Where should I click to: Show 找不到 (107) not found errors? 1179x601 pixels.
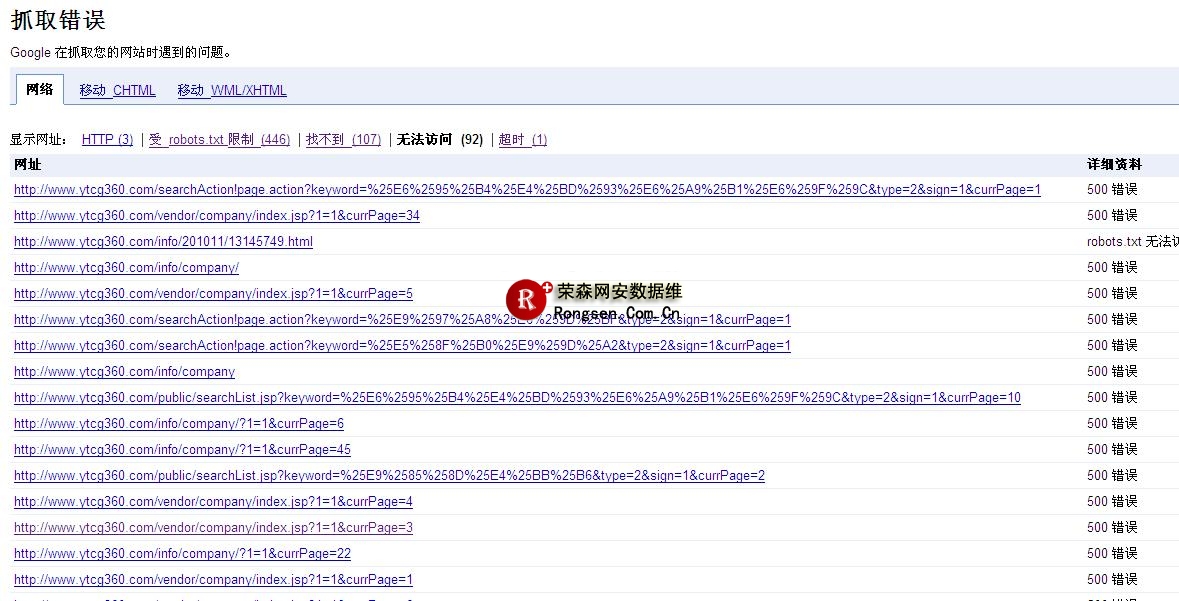click(x=343, y=139)
